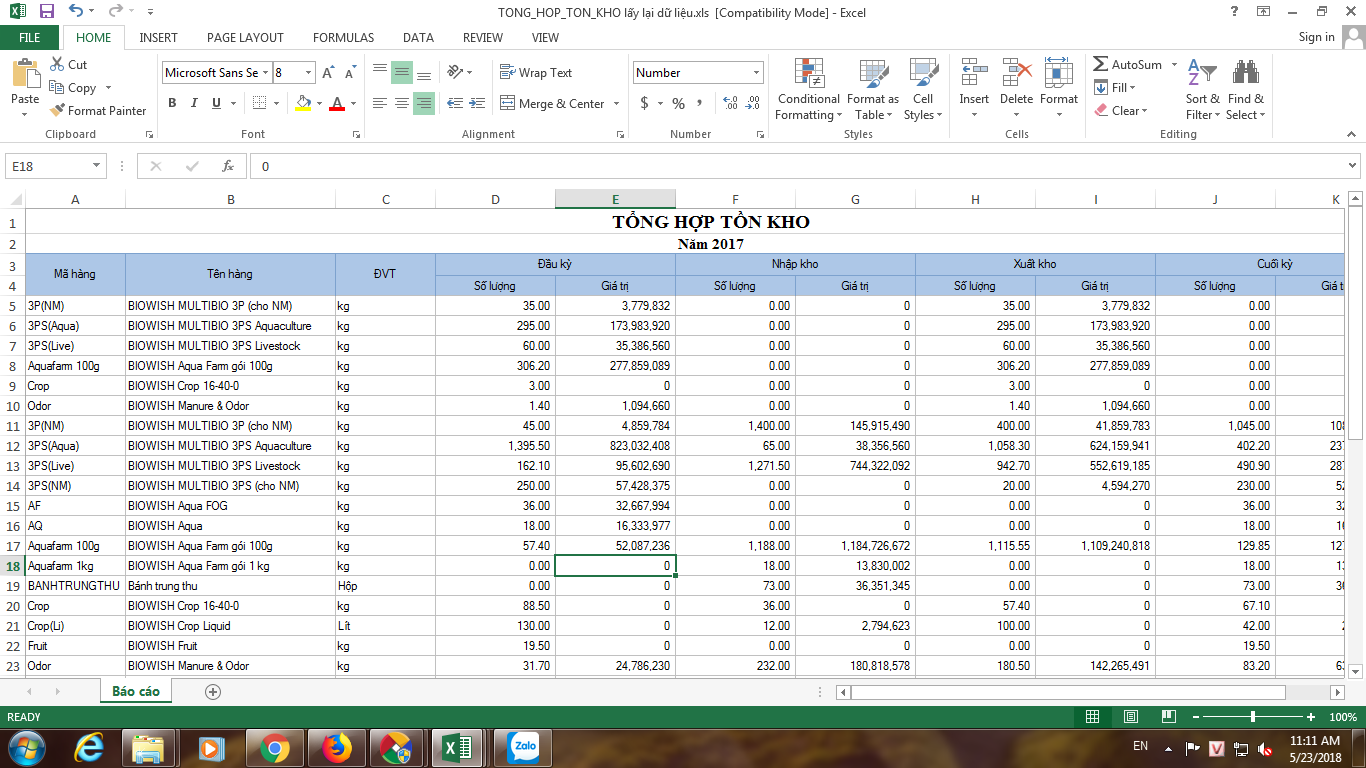1366x768 pixels.
Task: Open Format as Table gallery
Action: (873, 89)
